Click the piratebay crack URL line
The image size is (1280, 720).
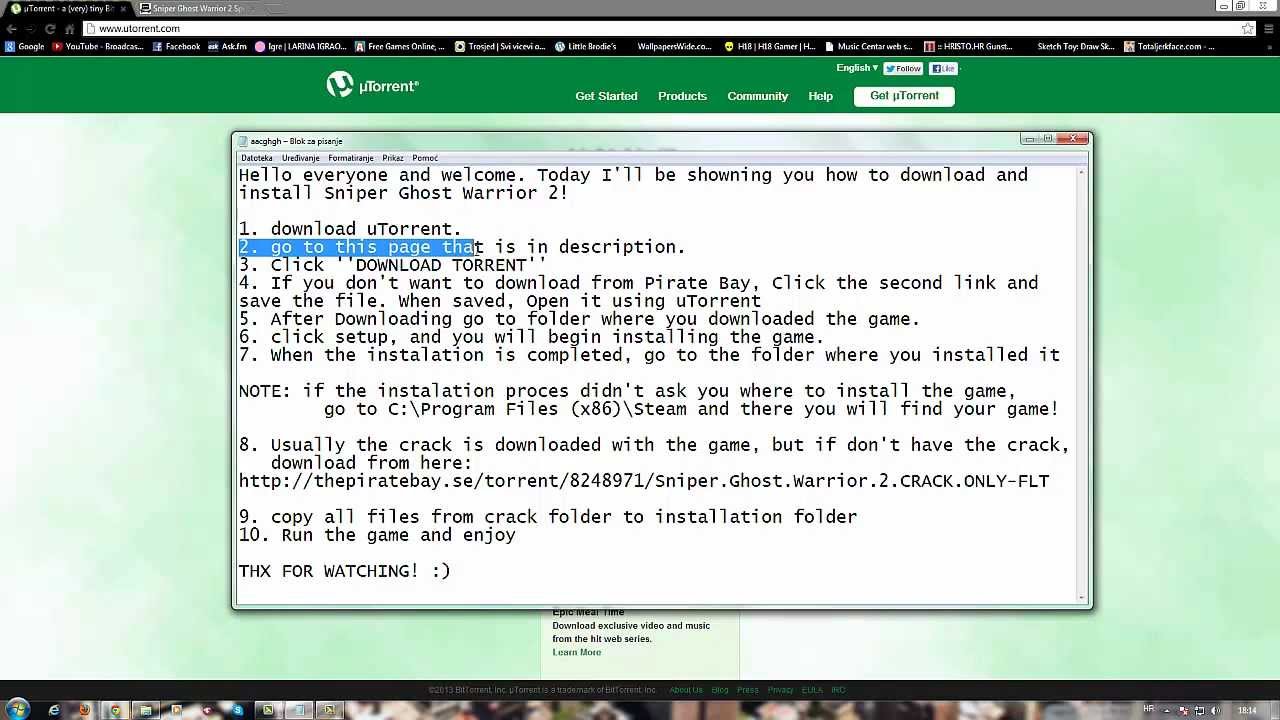[x=644, y=481]
